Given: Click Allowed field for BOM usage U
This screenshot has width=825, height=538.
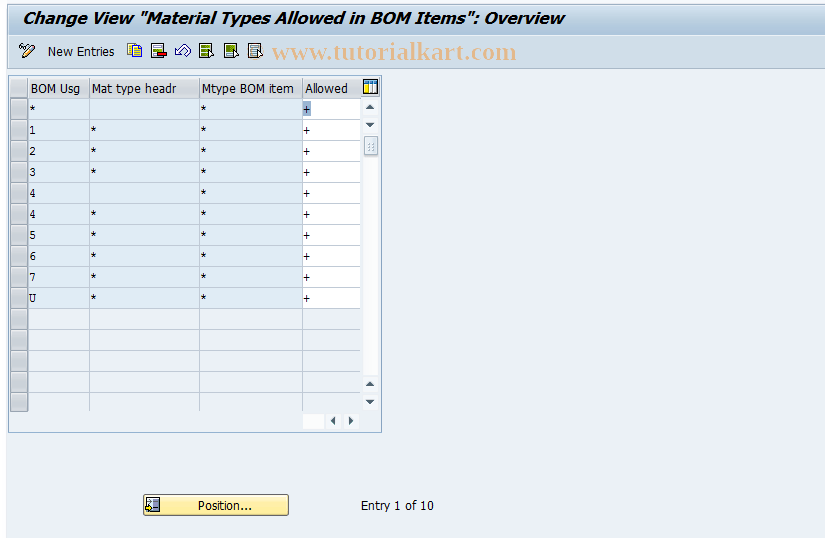Looking at the screenshot, I should [x=331, y=298].
